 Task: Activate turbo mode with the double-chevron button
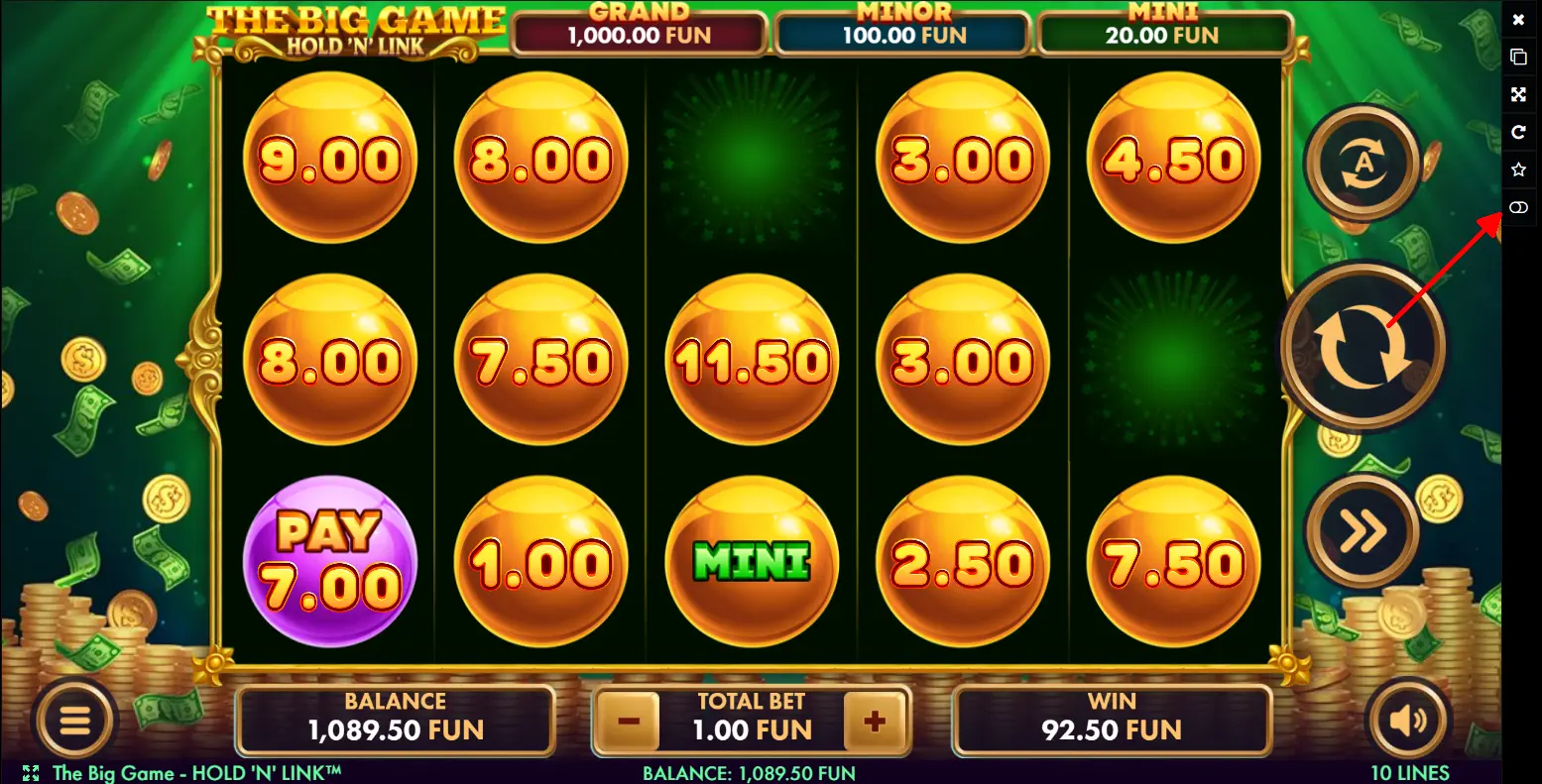(1364, 532)
